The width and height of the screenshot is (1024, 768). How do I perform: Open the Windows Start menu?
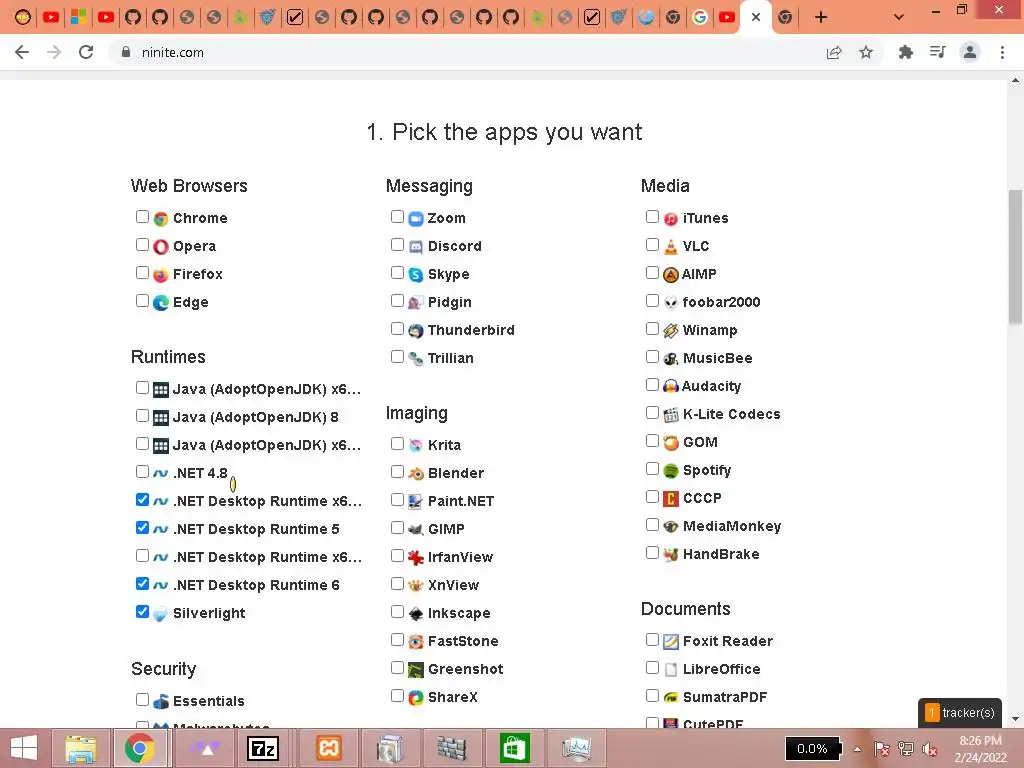point(24,748)
